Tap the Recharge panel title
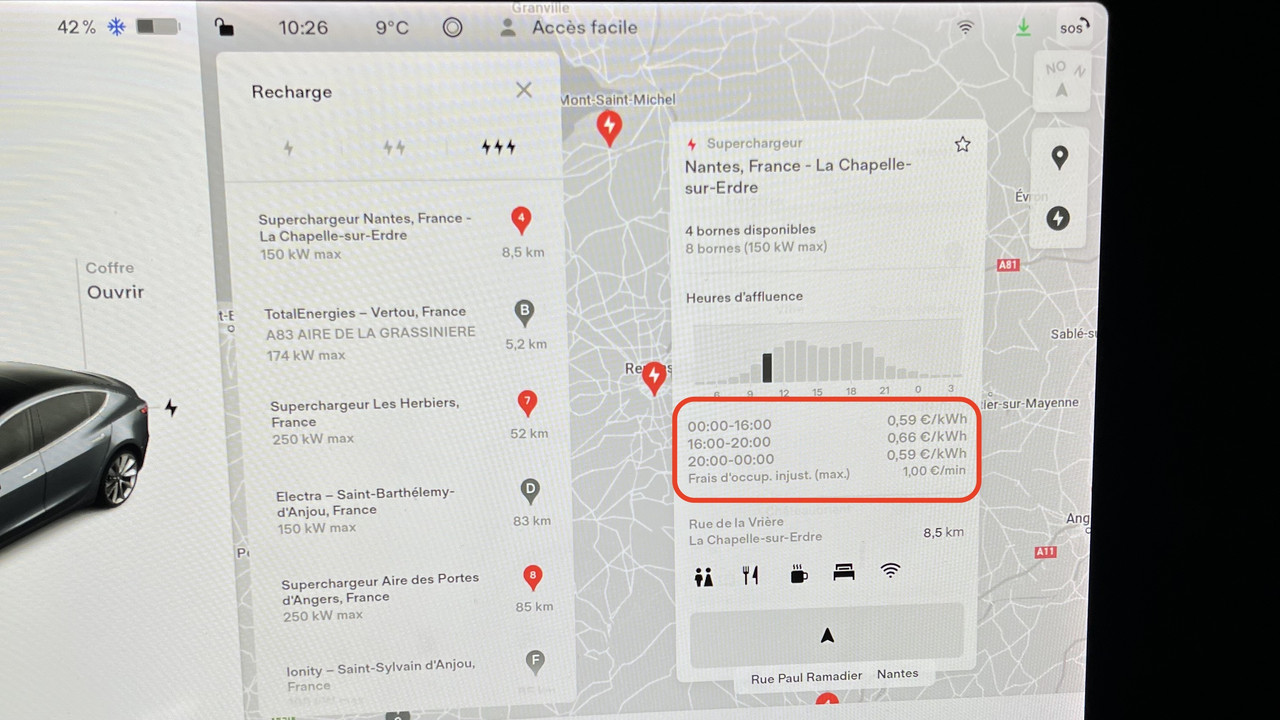 (291, 92)
